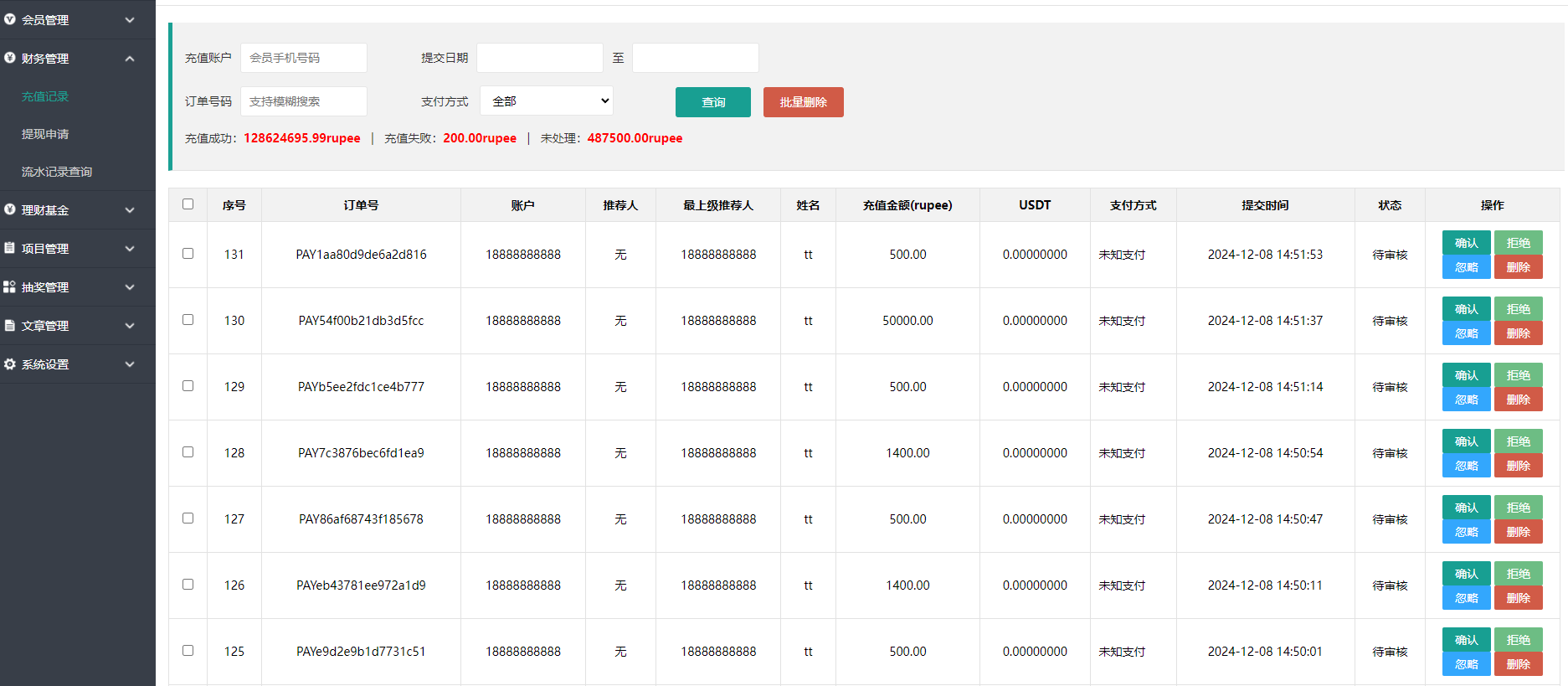This screenshot has width=1568, height=686.
Task: Check the checkbox for order row 131
Action: (x=188, y=254)
